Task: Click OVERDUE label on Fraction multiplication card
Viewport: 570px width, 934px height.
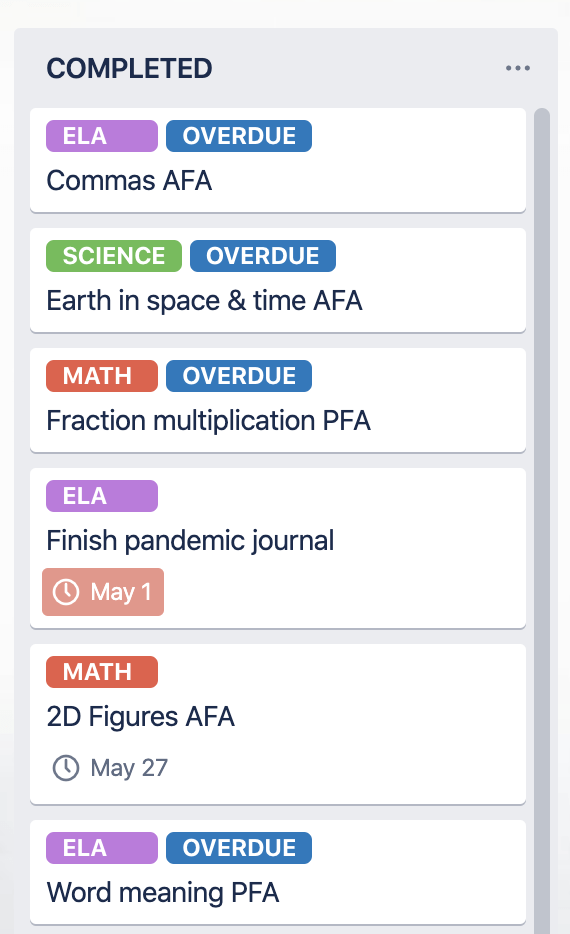Action: [239, 376]
